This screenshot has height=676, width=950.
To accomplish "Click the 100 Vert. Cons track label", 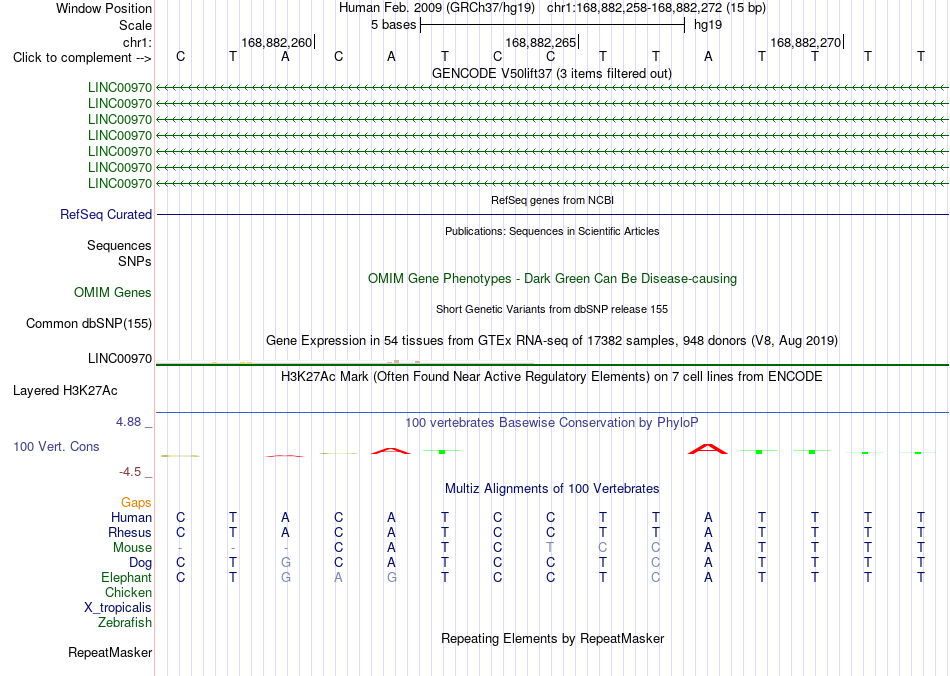I will click(56, 446).
